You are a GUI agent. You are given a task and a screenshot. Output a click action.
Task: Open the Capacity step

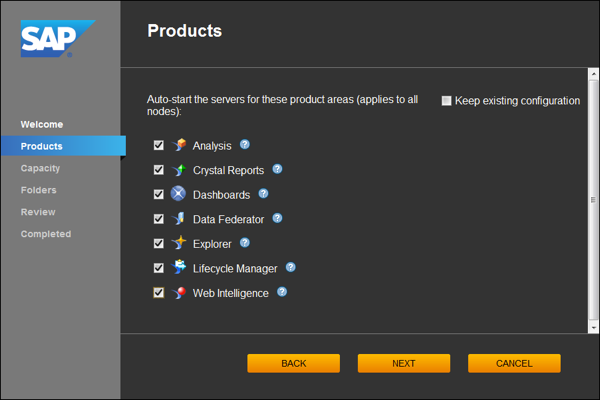click(40, 168)
